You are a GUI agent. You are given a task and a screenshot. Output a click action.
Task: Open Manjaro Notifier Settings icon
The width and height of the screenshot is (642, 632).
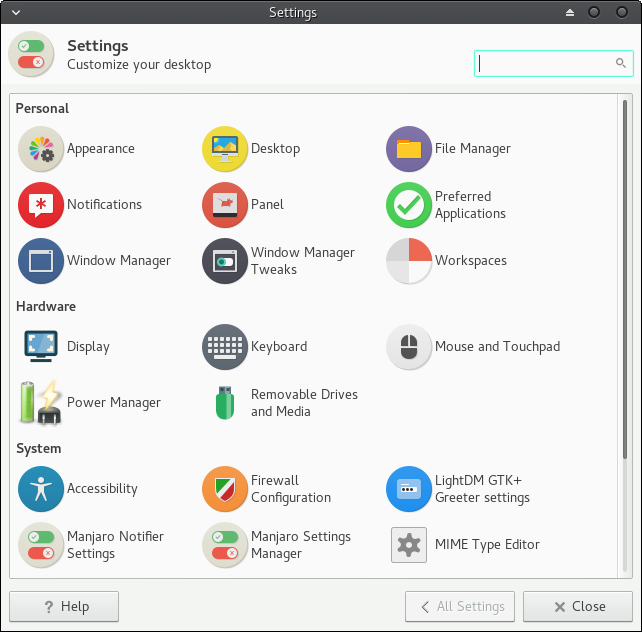click(41, 545)
